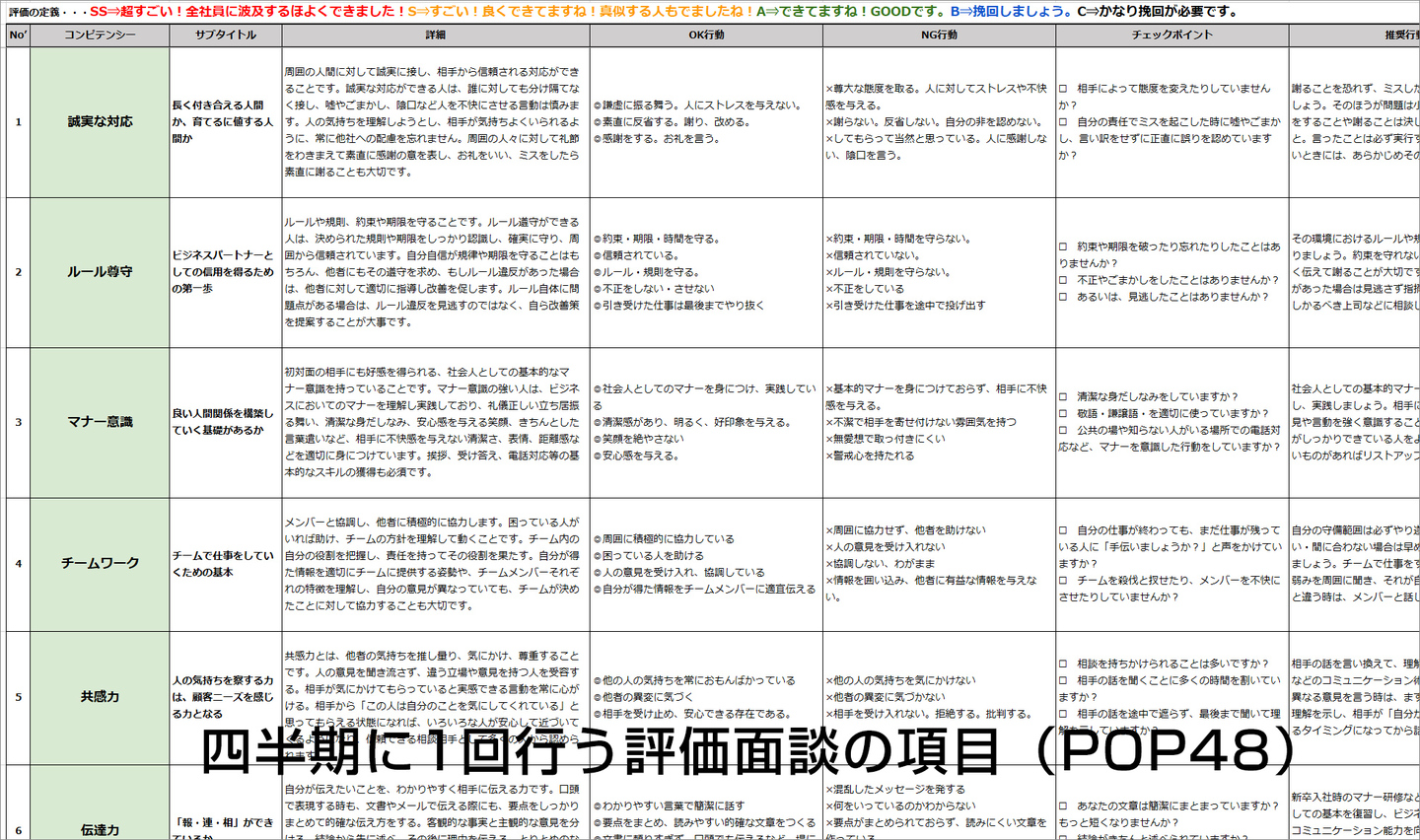Select the マナー意識 competency cell

pos(100,422)
